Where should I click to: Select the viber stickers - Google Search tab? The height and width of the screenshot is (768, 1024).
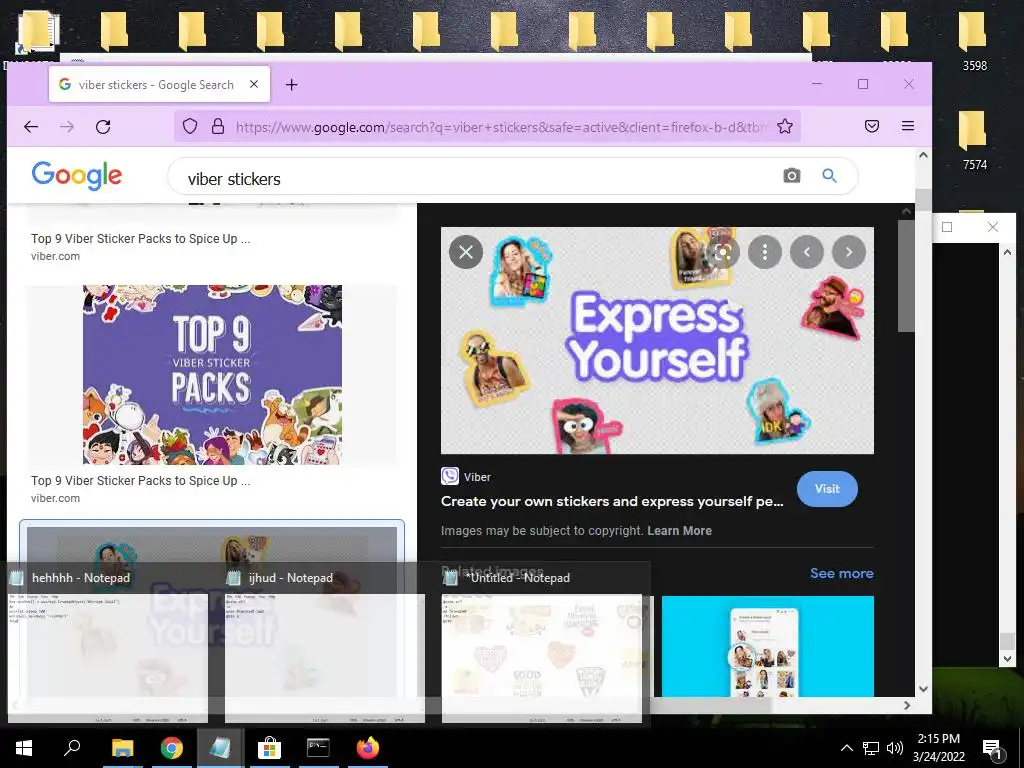159,84
